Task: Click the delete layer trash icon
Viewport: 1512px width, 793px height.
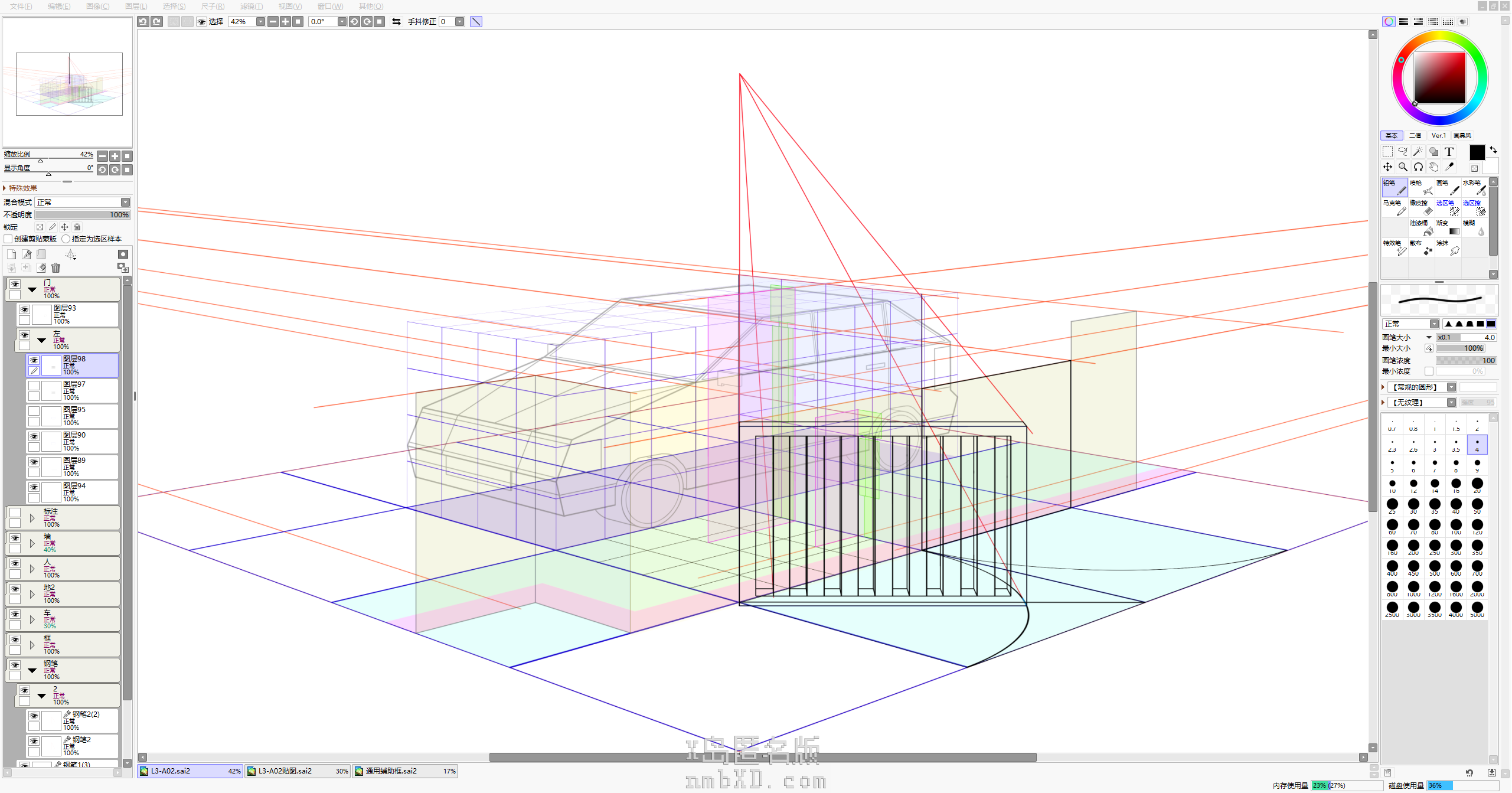Action: (56, 268)
